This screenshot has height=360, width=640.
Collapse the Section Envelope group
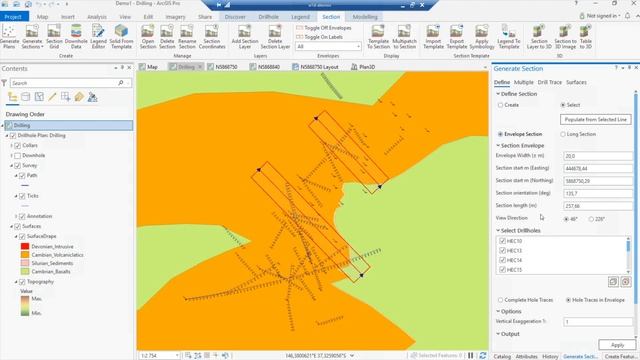pos(498,145)
